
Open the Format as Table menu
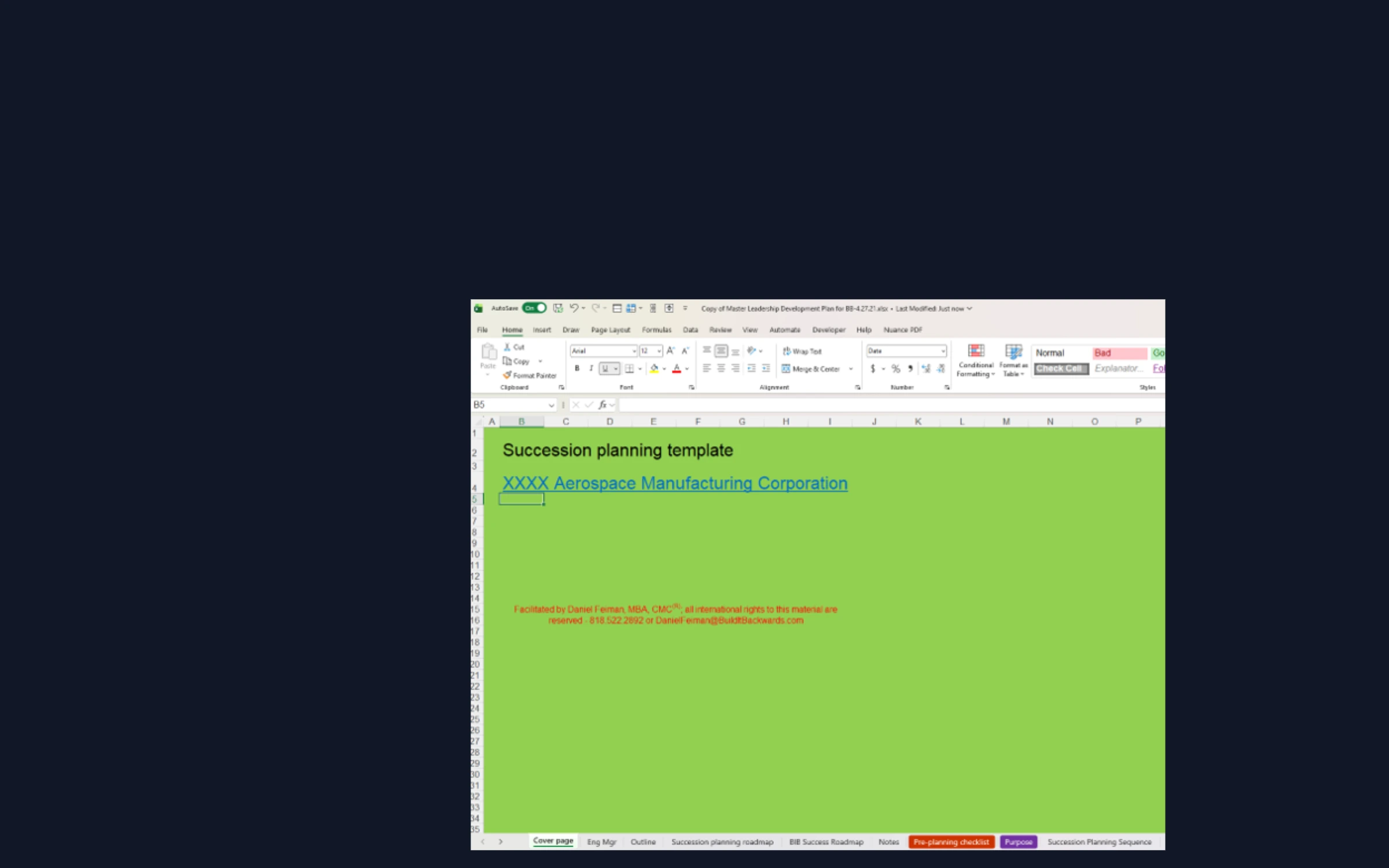point(1013,361)
